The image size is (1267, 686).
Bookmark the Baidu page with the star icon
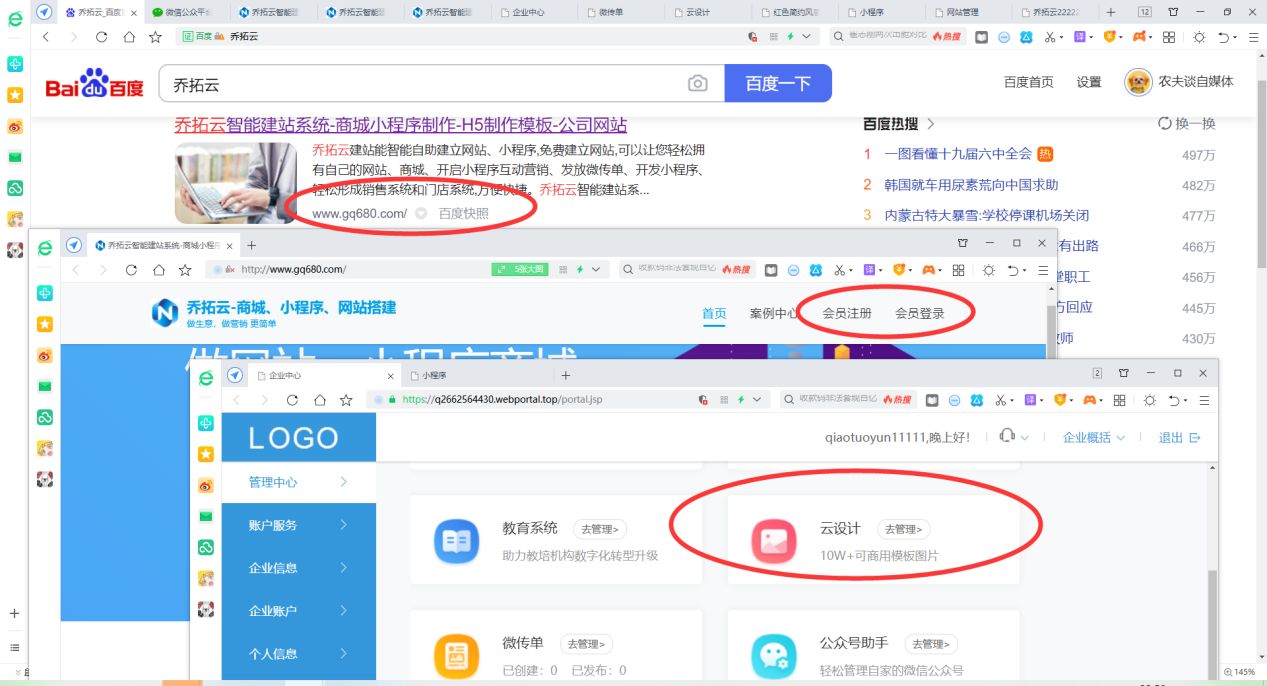coord(155,37)
